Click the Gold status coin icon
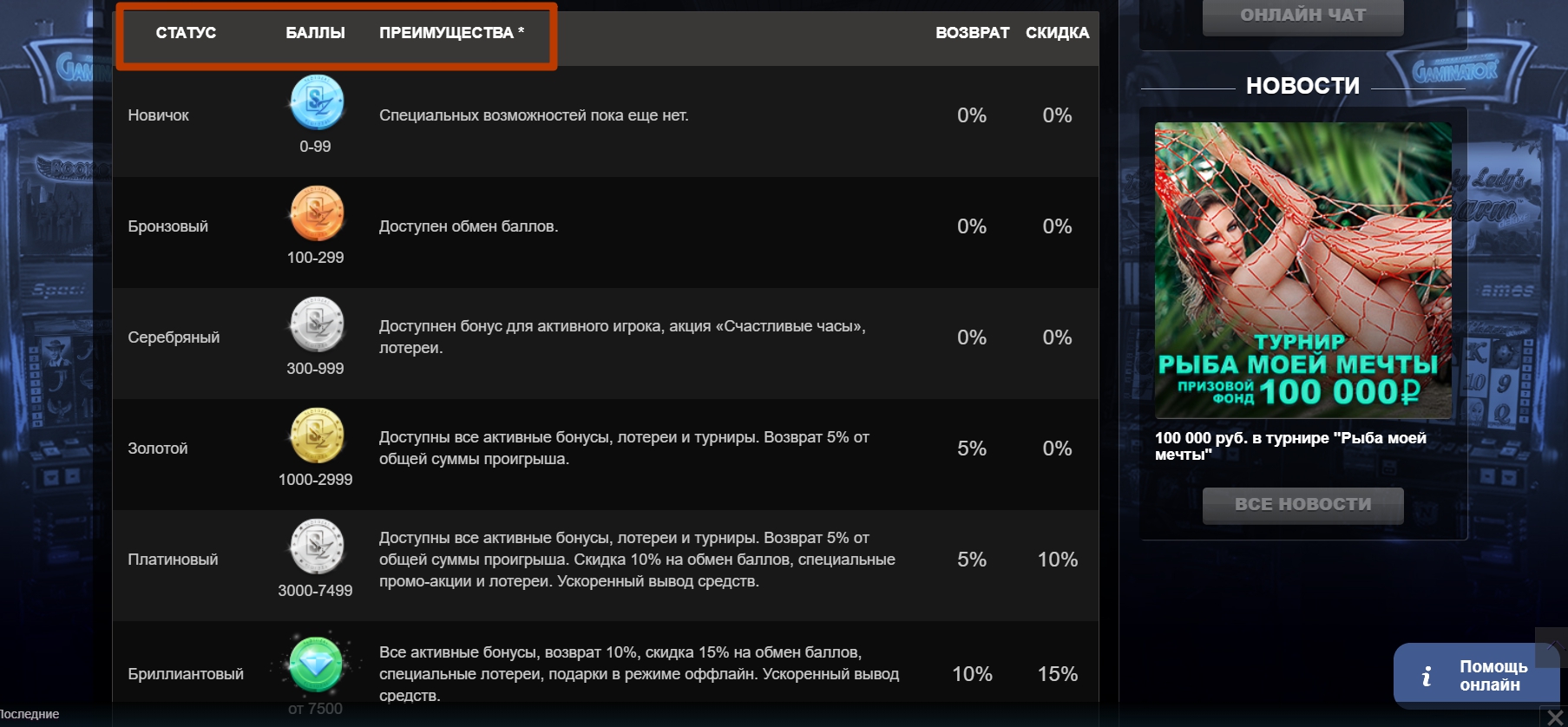This screenshot has height=727, width=1568. pos(317,436)
